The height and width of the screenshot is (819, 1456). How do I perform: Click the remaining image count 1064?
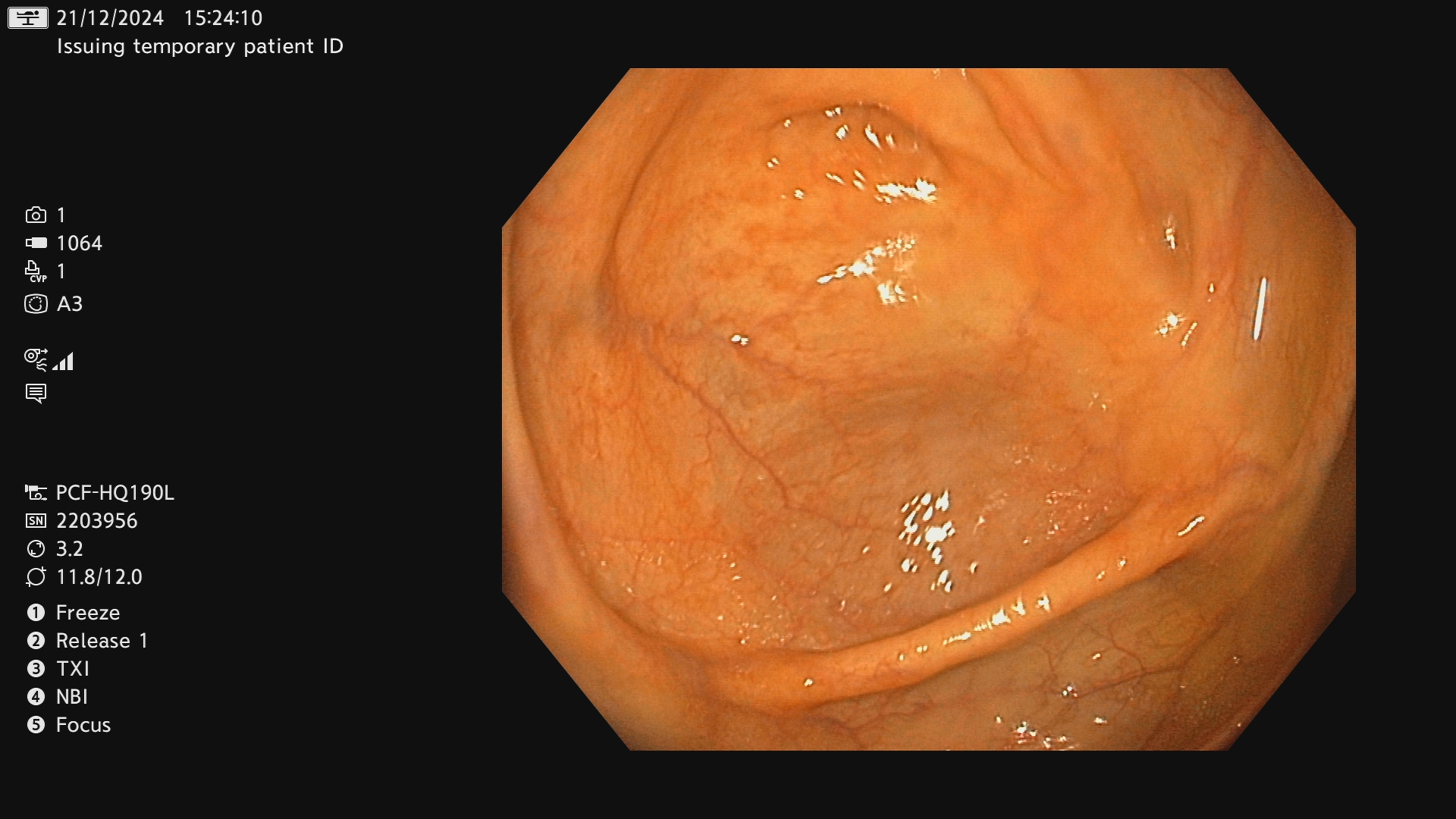(80, 243)
